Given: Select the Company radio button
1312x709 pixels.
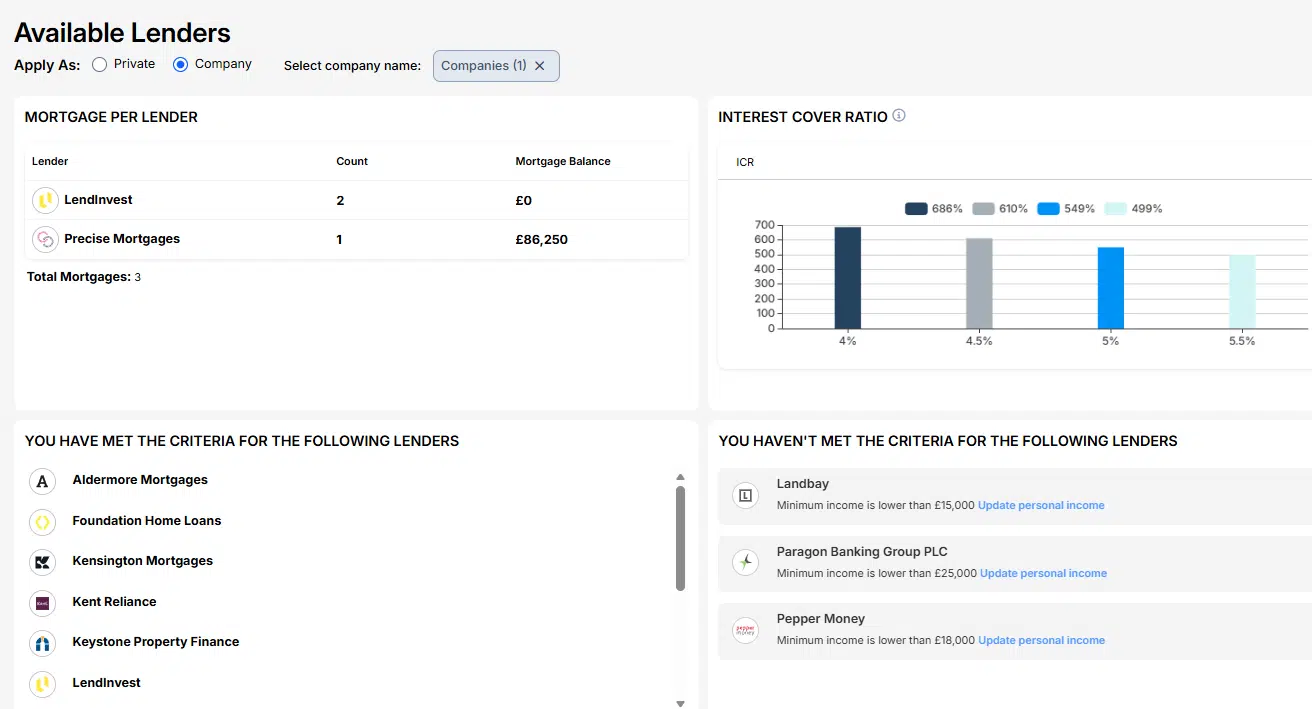Looking at the screenshot, I should pos(180,64).
